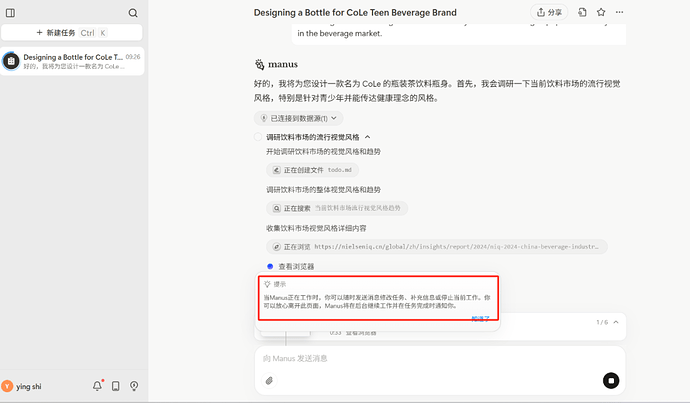Open the 正在创建文件 todo.md chip
This screenshot has height=403, width=690.
[x=312, y=170]
